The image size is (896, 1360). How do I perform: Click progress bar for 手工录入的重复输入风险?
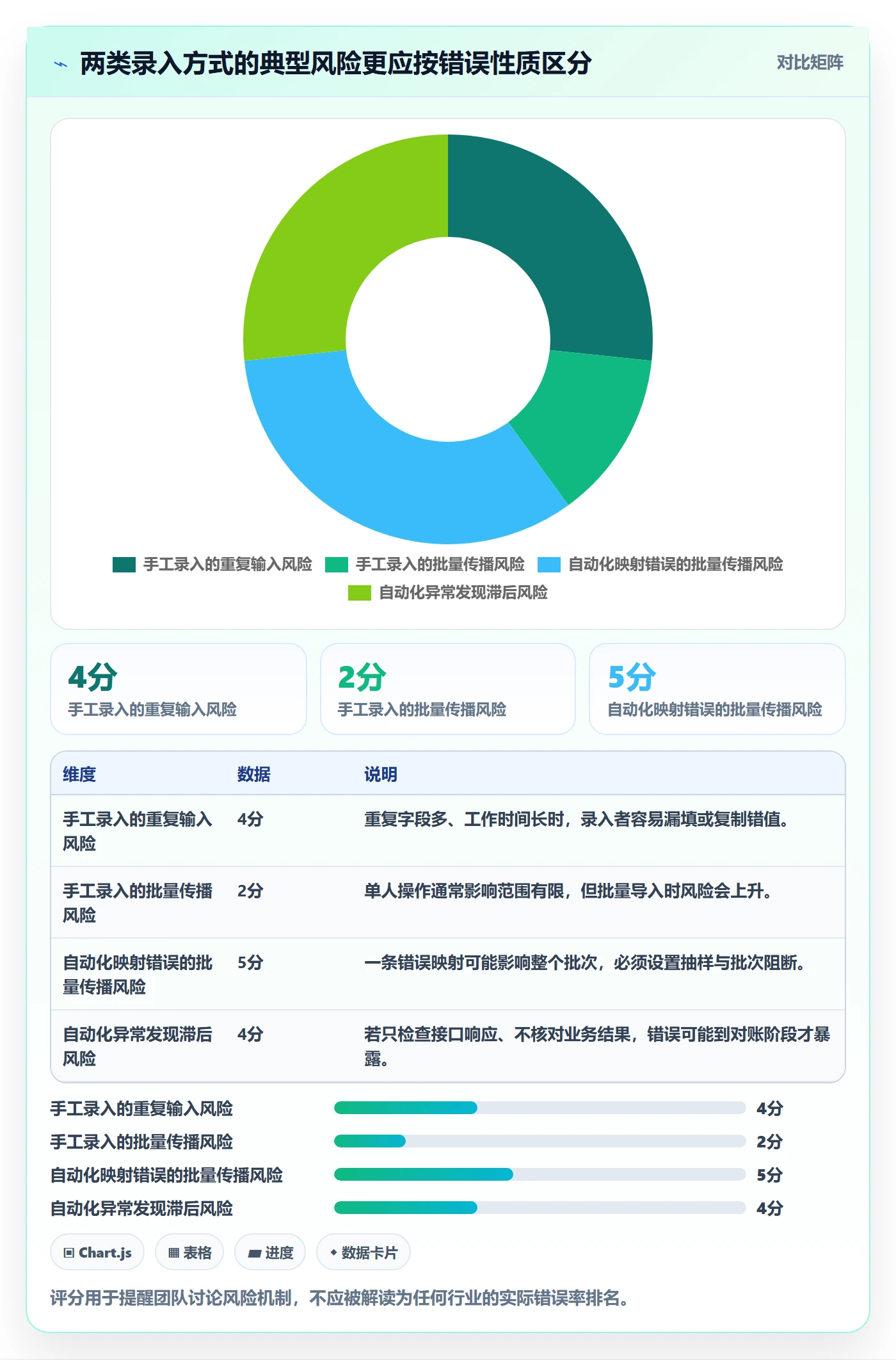540,1108
